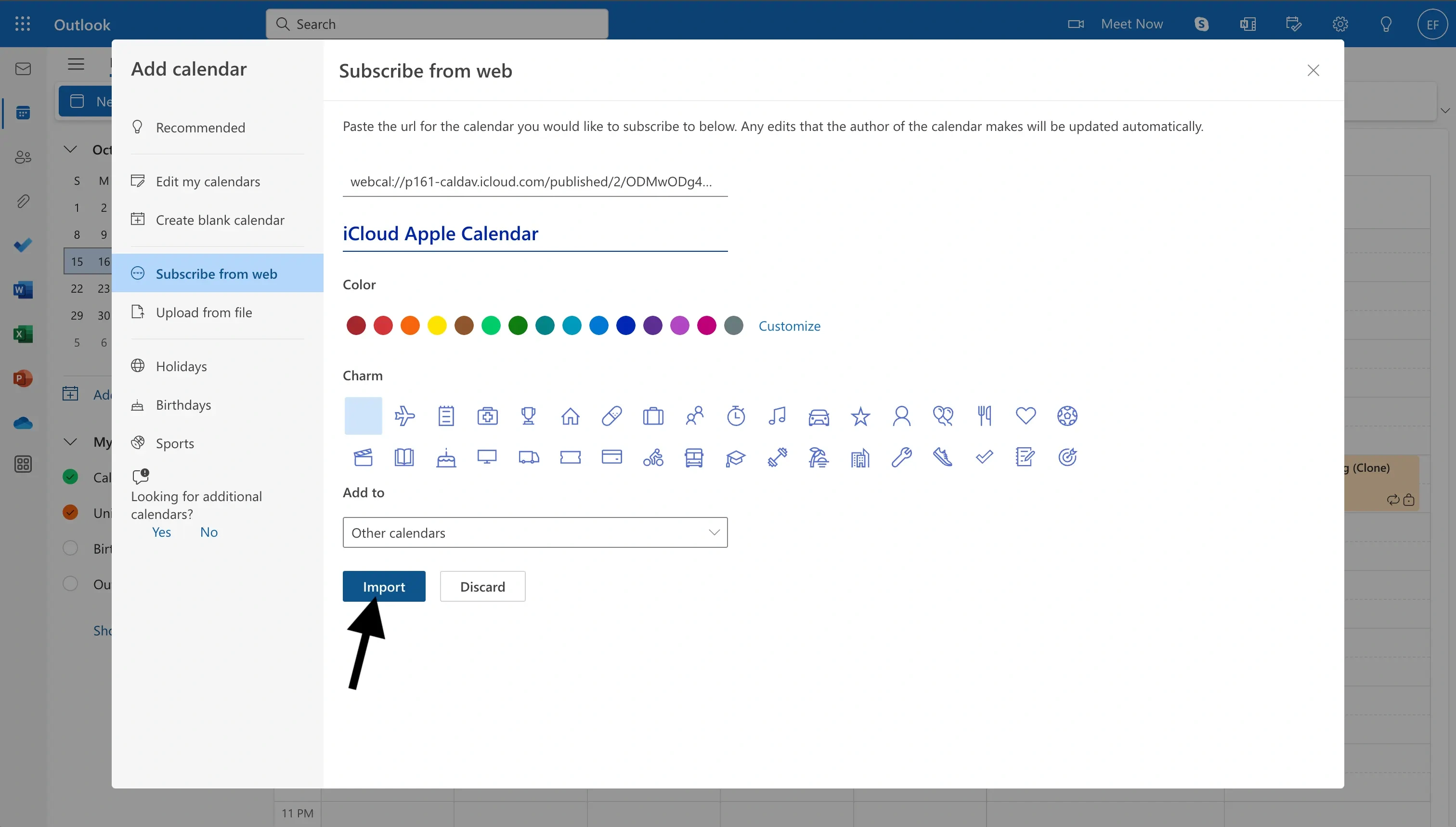This screenshot has height=827, width=1456.
Task: Select the graduation cap charm icon
Action: click(x=736, y=457)
